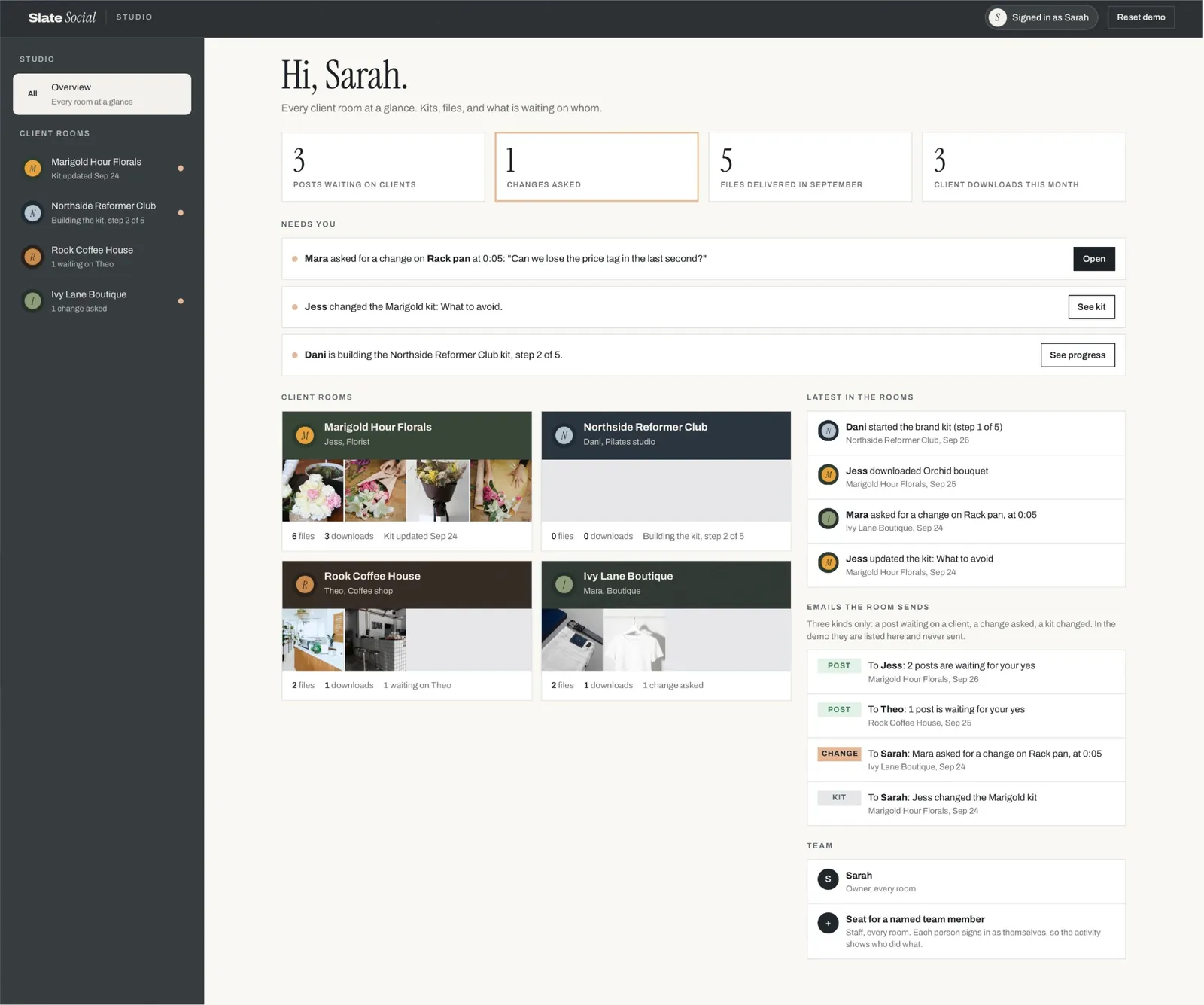The height and width of the screenshot is (1005, 1204).
Task: Select the Posts Waiting on Clients stat card
Action: pyautogui.click(x=383, y=167)
